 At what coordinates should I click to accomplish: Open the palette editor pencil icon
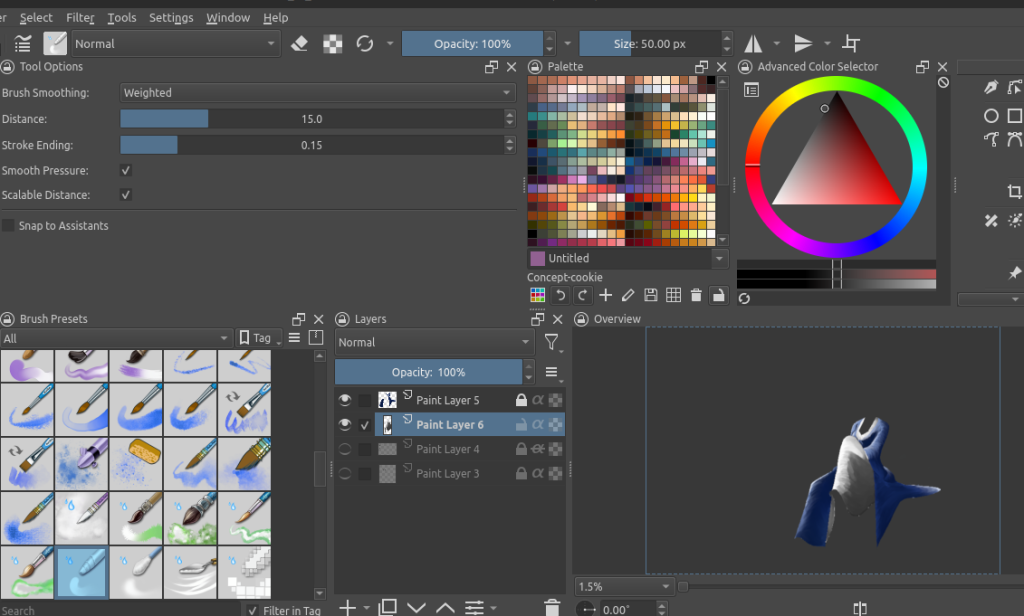[628, 294]
